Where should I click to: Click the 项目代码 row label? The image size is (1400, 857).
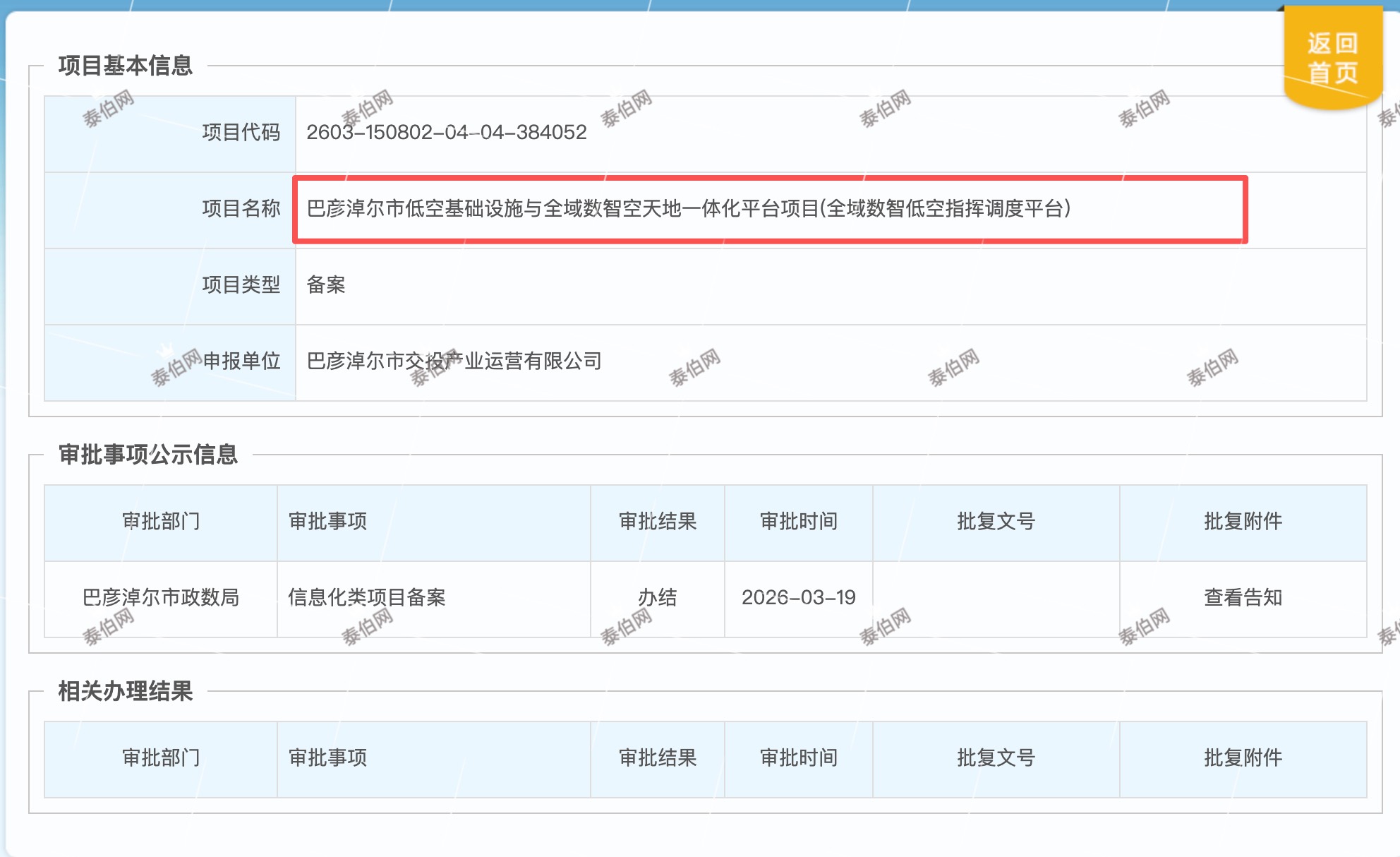(x=241, y=133)
